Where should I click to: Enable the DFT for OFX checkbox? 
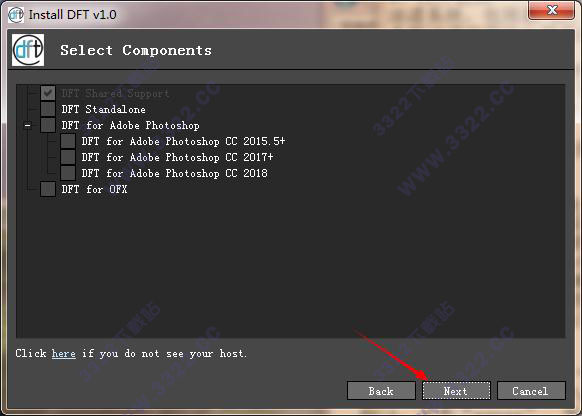pyautogui.click(x=48, y=189)
